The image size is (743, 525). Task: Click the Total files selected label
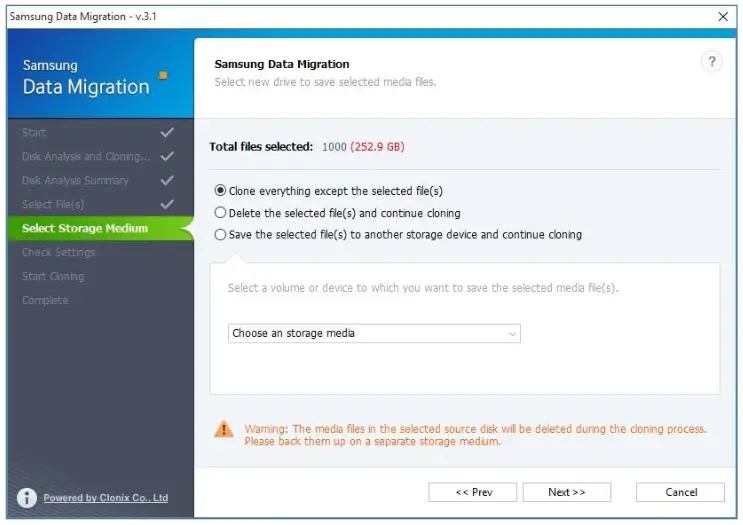[x=261, y=147]
